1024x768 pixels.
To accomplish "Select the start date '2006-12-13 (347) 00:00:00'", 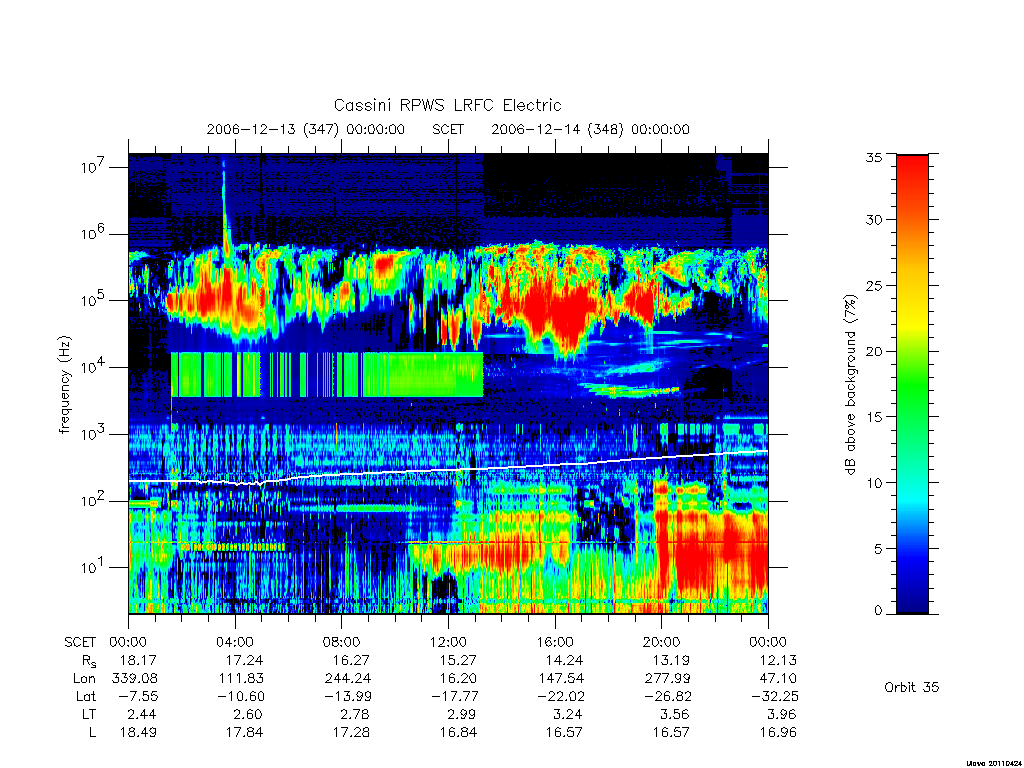I will coord(306,129).
